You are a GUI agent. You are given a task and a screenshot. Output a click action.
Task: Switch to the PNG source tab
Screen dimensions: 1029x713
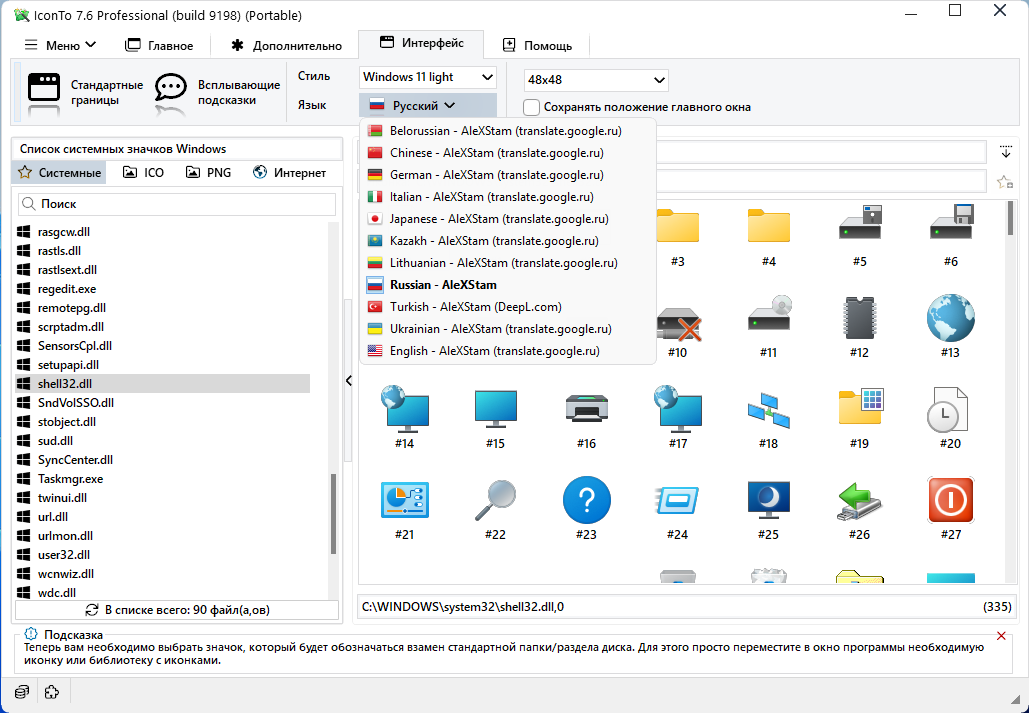pos(209,173)
